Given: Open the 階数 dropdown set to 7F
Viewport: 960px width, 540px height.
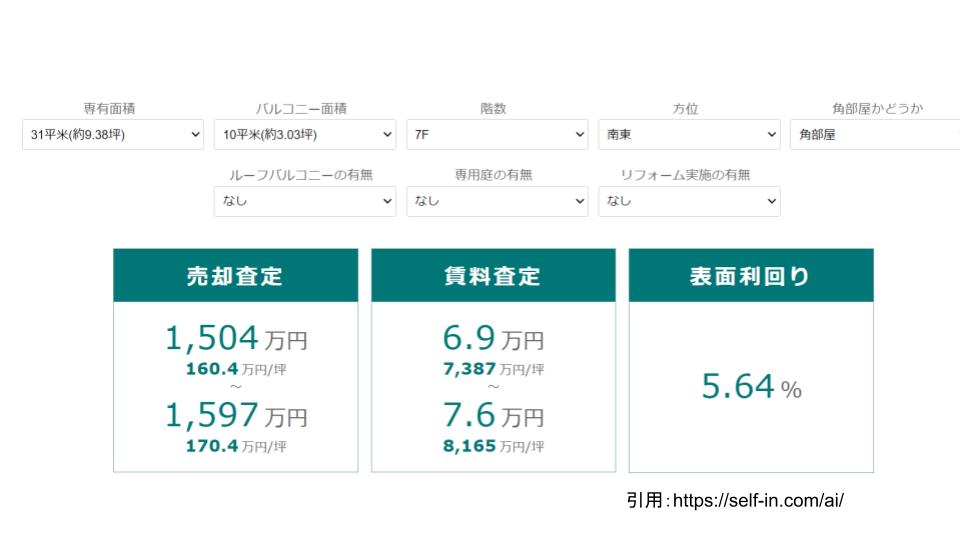Looking at the screenshot, I should (x=497, y=134).
